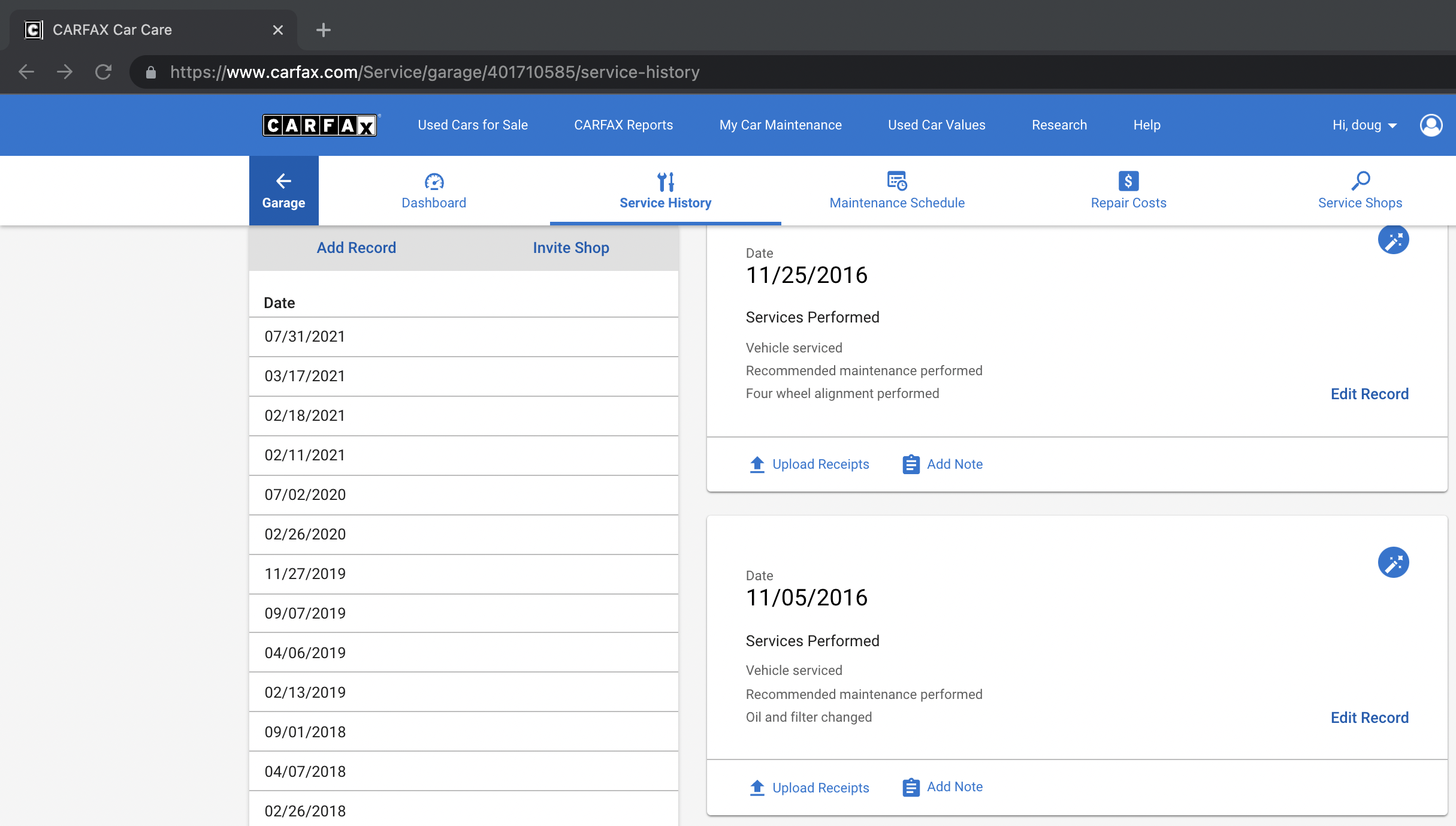Click the Invite Shop button

pyautogui.click(x=570, y=248)
